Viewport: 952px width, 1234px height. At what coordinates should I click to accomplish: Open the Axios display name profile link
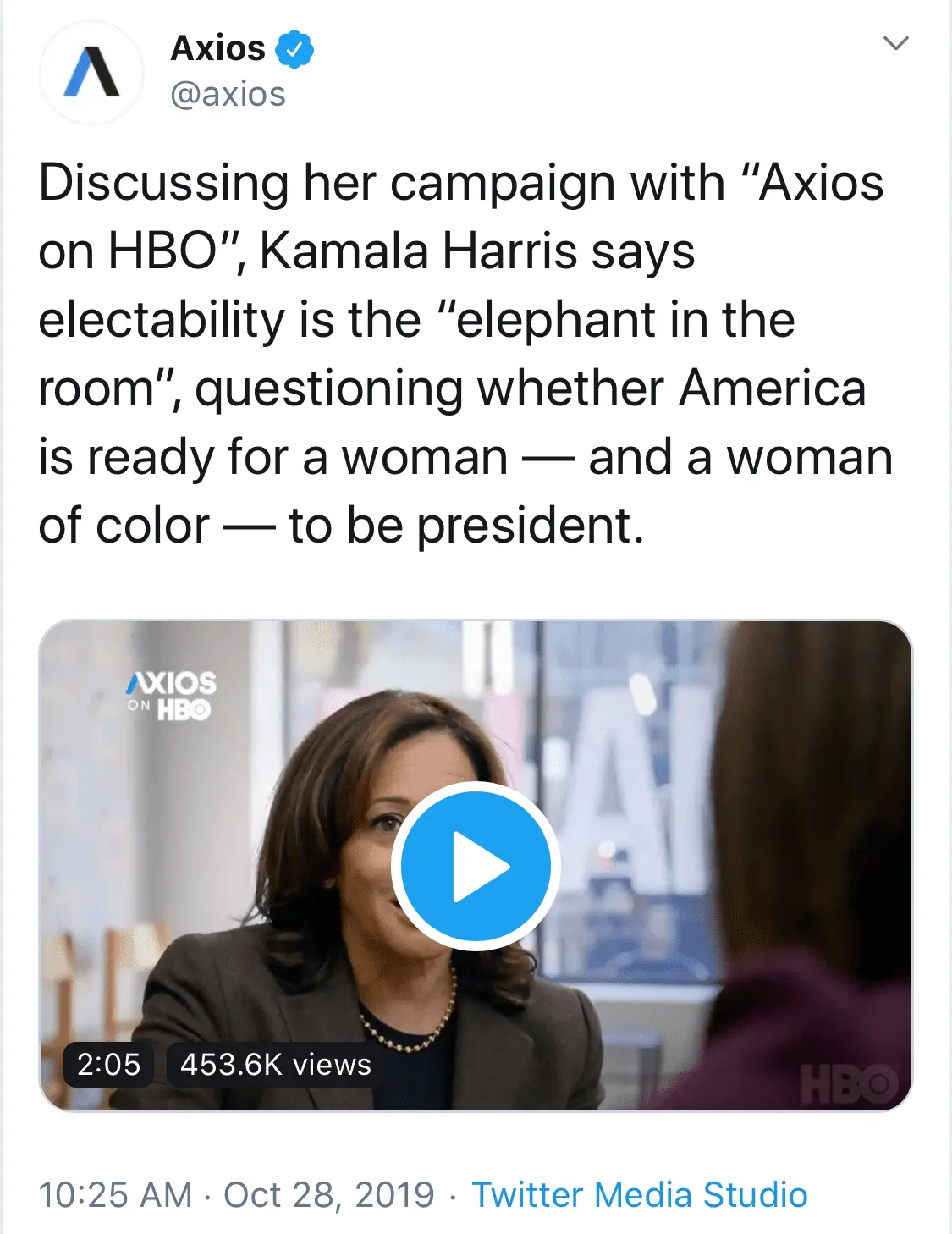(x=218, y=48)
